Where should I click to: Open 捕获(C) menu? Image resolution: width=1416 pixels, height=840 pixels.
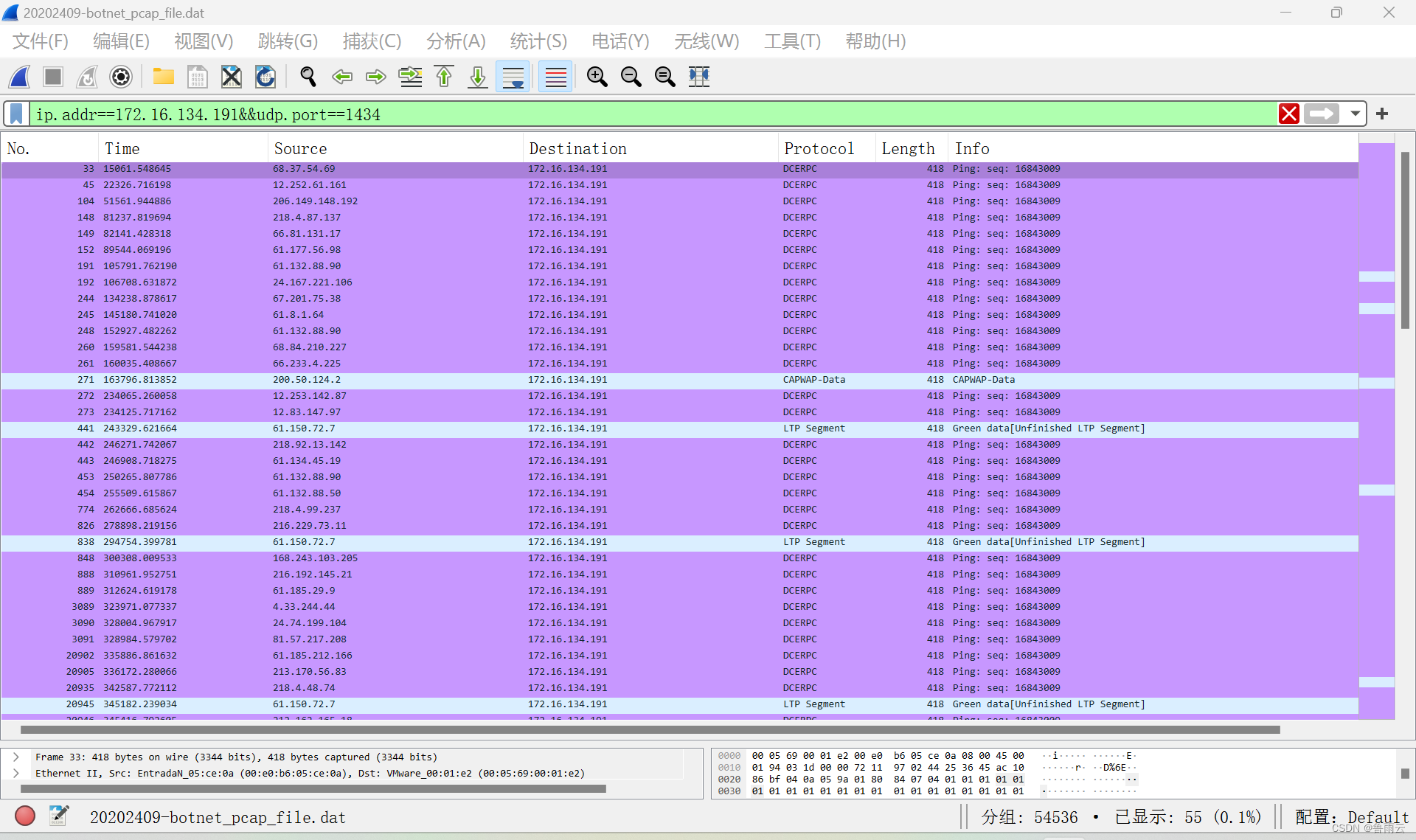[x=372, y=41]
